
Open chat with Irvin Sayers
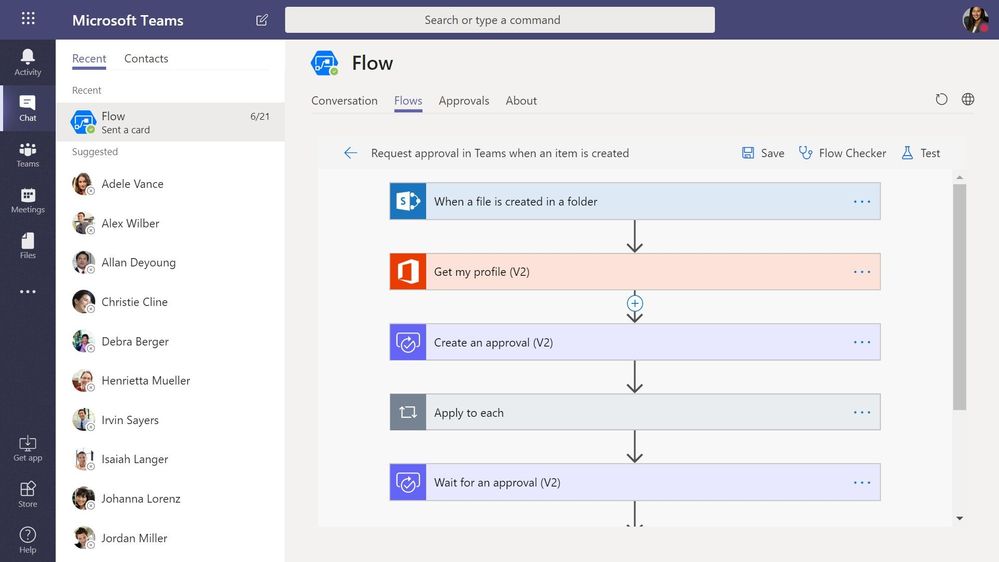tap(170, 421)
